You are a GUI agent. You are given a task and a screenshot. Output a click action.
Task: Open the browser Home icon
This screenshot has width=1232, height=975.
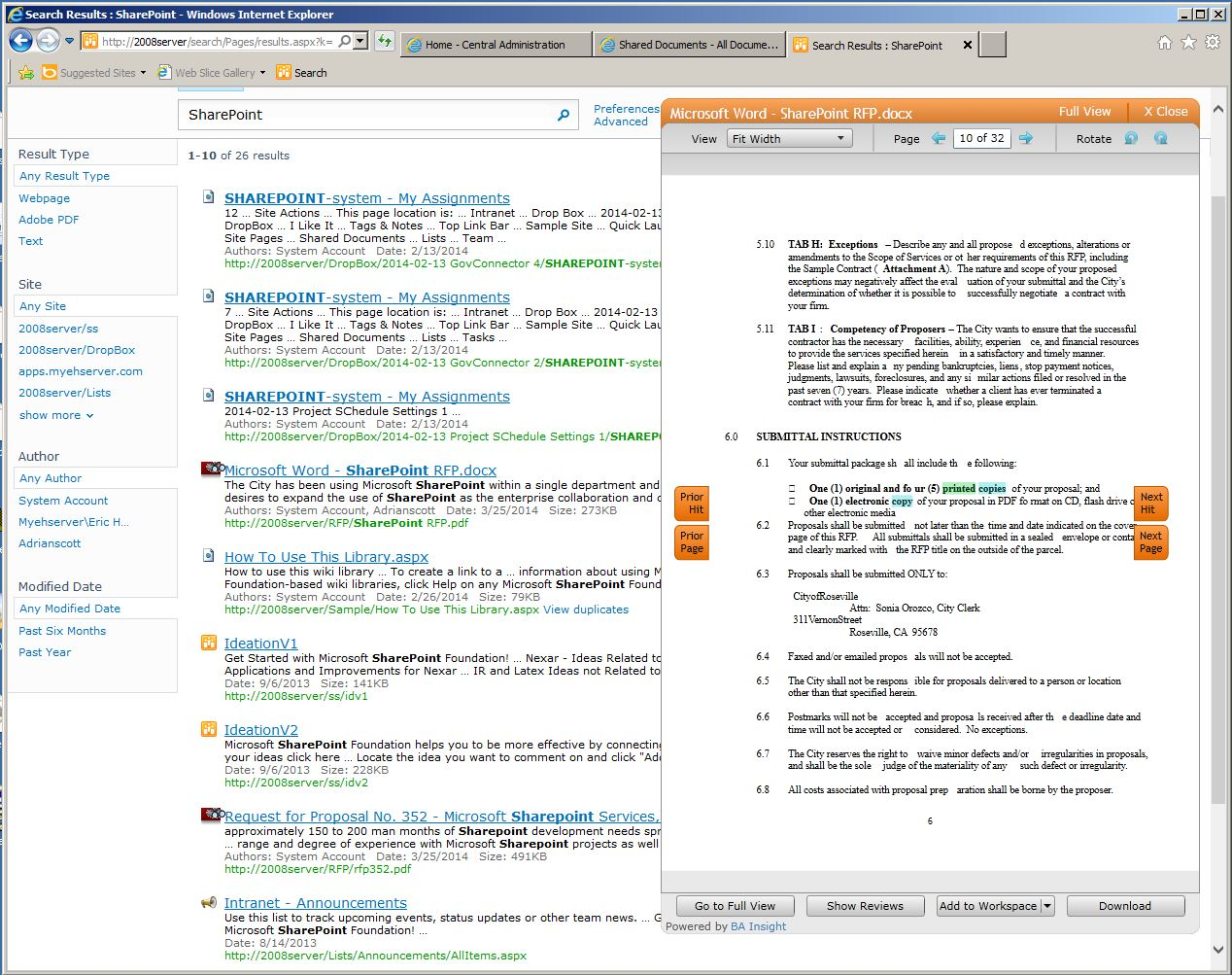[1165, 43]
